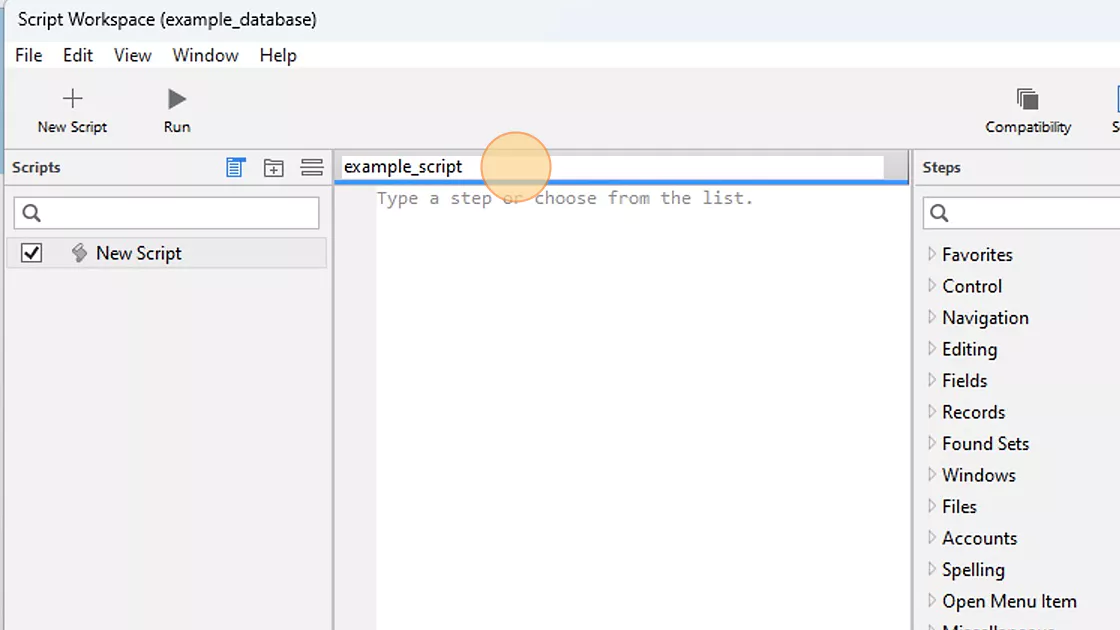
Task: Toggle the checkbox next to New Script
Action: point(31,253)
